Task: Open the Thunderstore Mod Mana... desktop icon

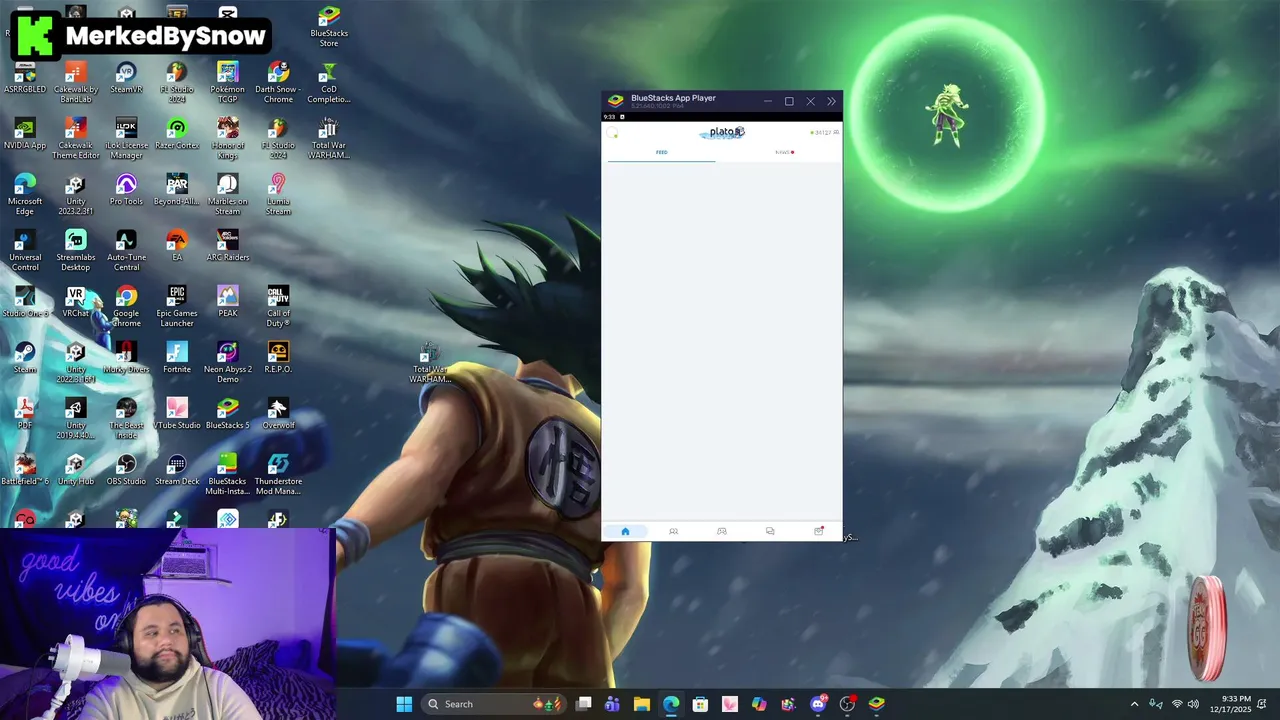Action: [278, 475]
